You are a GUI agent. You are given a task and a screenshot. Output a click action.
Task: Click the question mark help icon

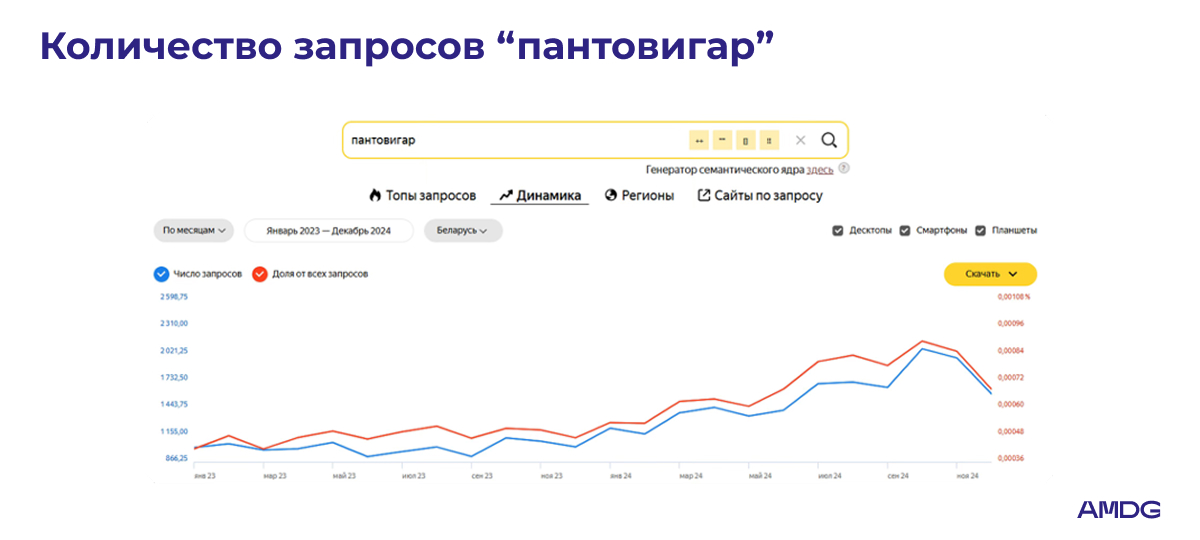[x=844, y=169]
